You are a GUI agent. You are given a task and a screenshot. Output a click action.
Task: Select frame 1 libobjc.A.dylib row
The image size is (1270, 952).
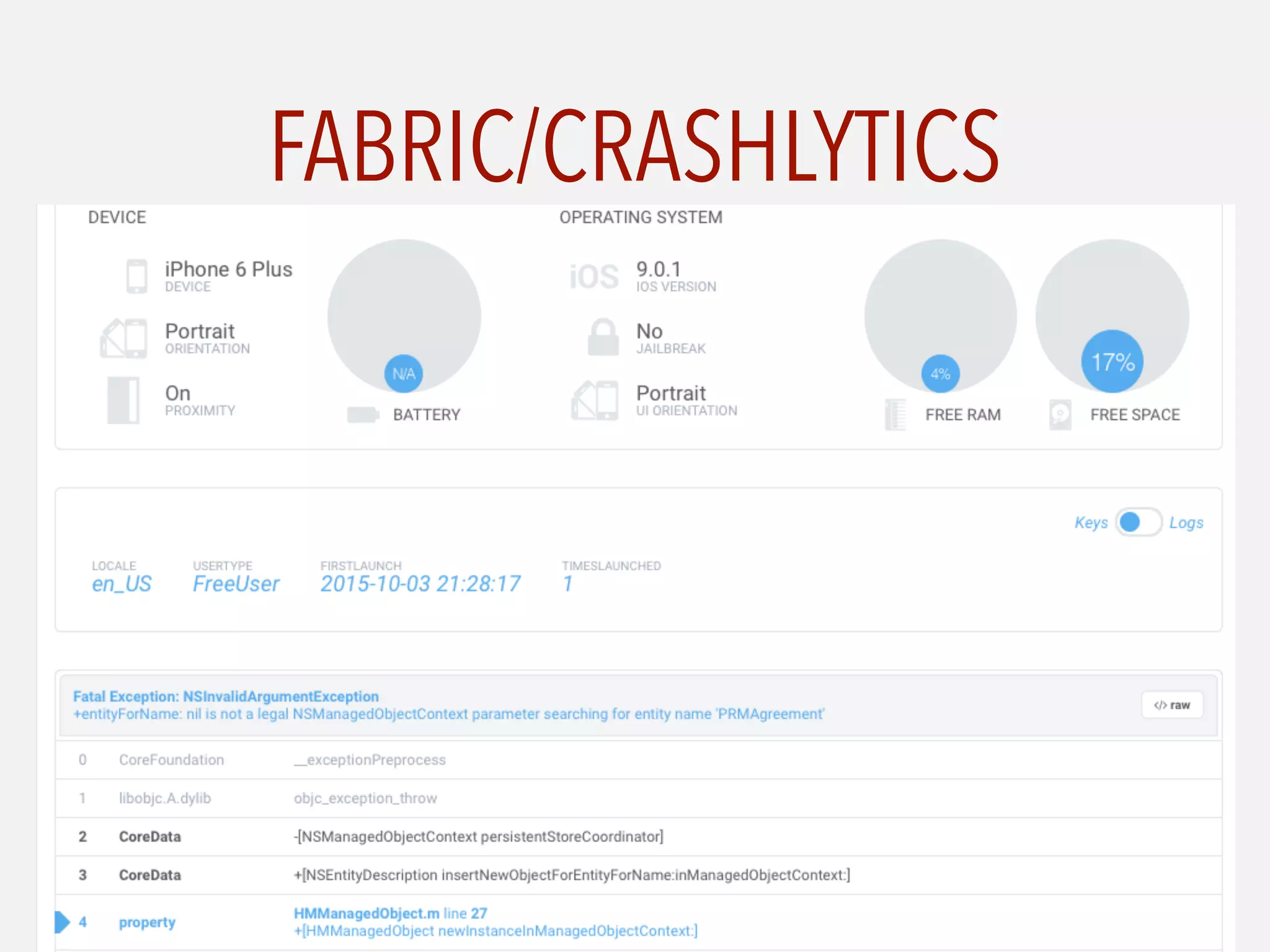pos(639,798)
